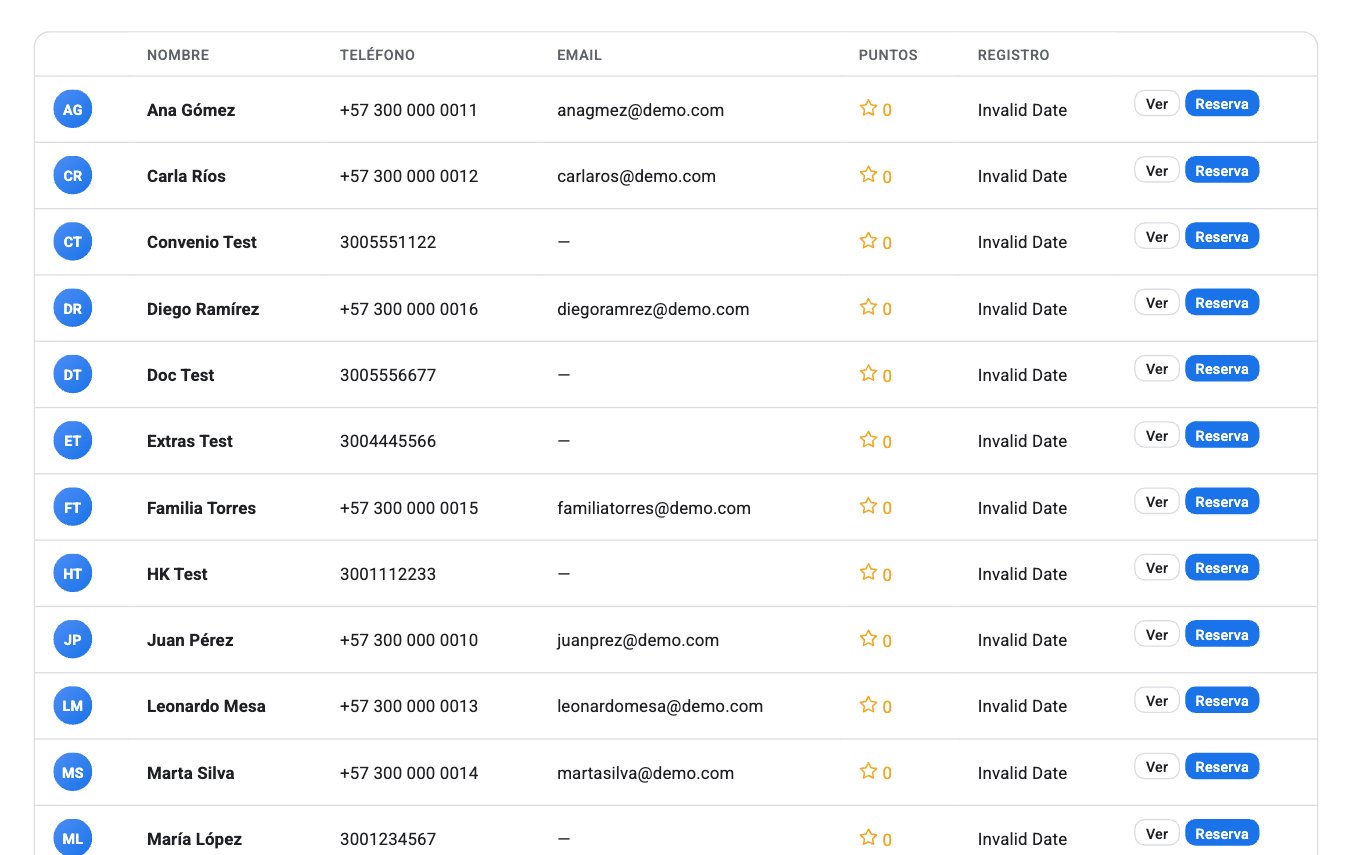Click the TELÉFONO column header
Image resolution: width=1352 pixels, height=855 pixels.
[377, 55]
